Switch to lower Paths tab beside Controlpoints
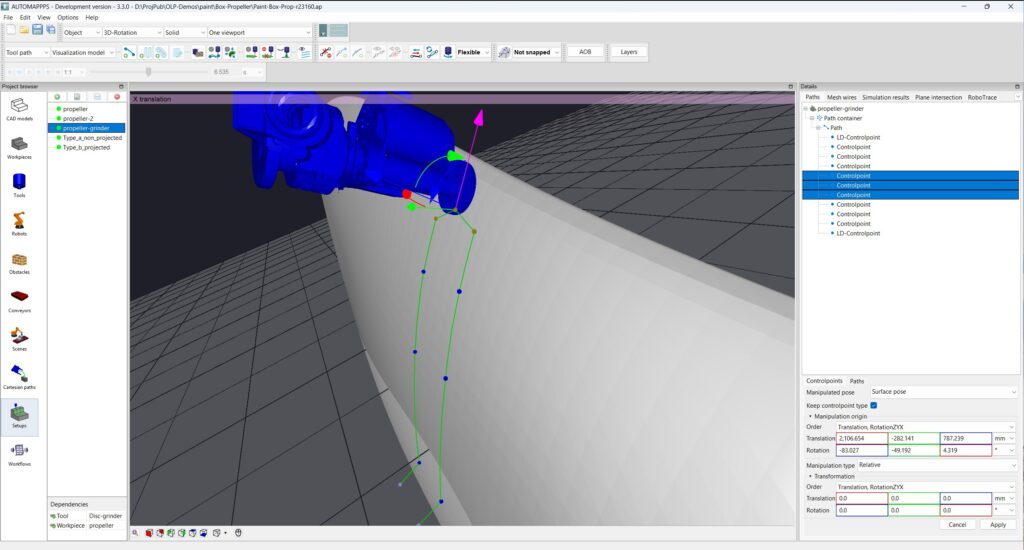The image size is (1024, 550). [x=857, y=381]
